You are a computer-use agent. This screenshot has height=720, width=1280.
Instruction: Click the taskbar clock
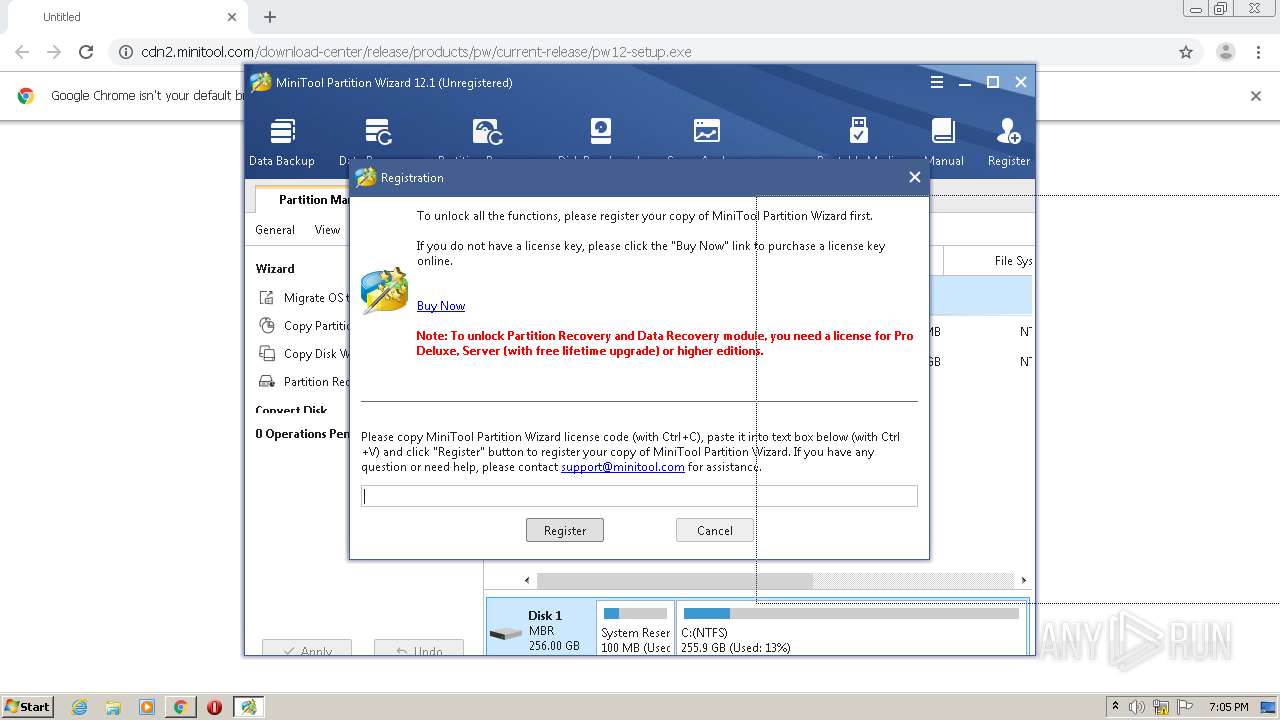1228,707
